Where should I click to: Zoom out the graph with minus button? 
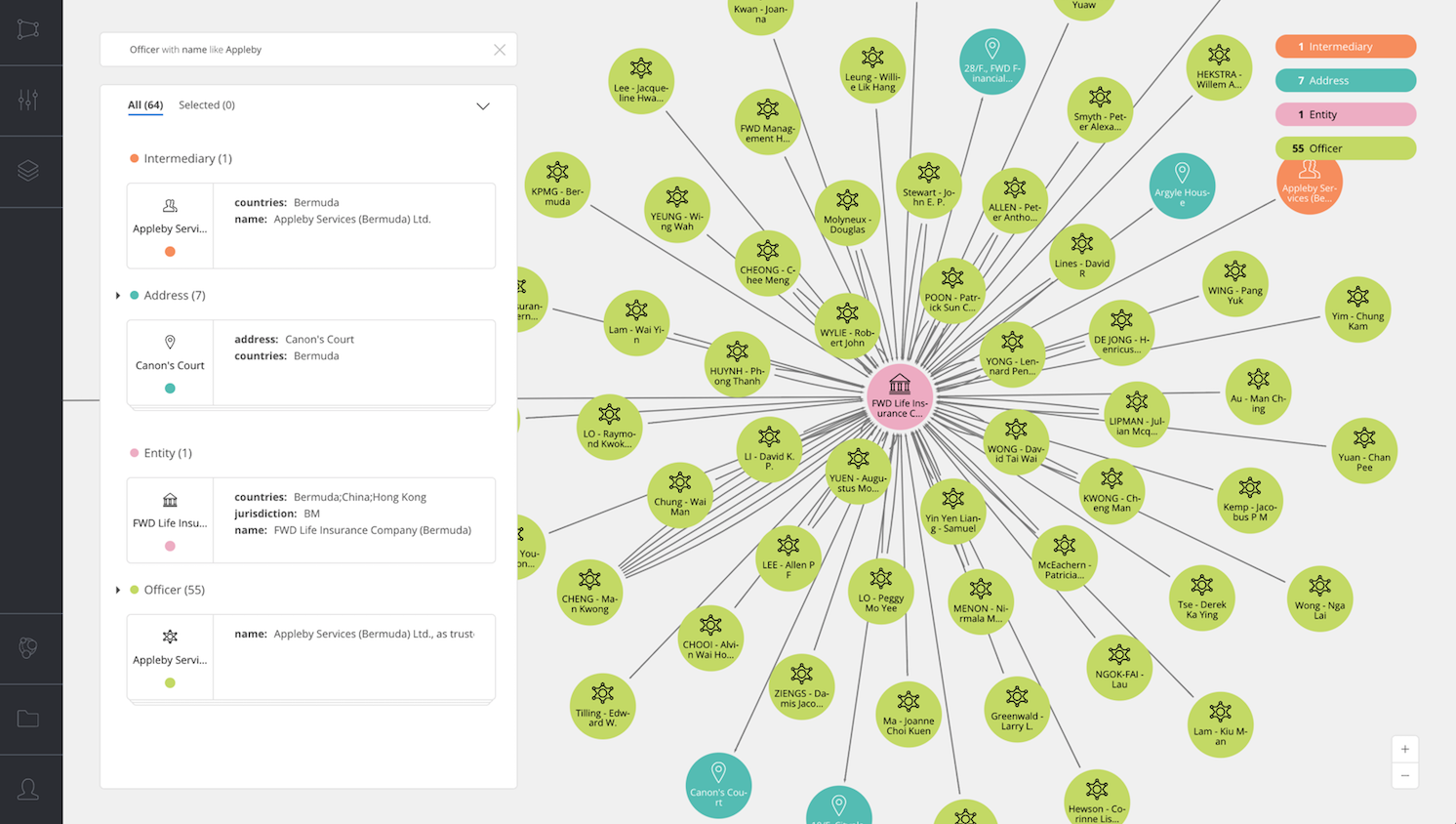(x=1405, y=775)
